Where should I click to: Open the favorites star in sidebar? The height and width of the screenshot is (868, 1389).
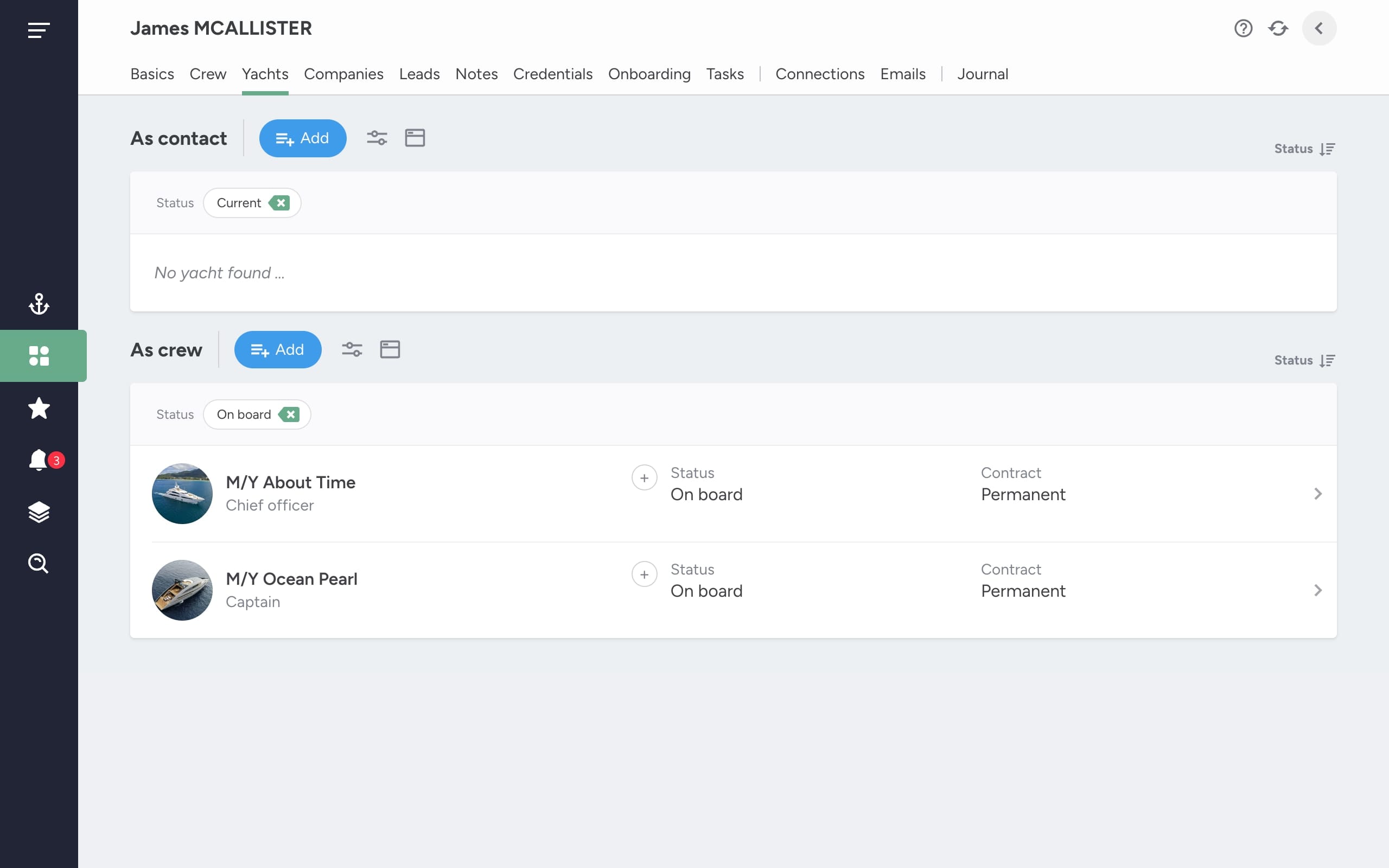[x=39, y=408]
